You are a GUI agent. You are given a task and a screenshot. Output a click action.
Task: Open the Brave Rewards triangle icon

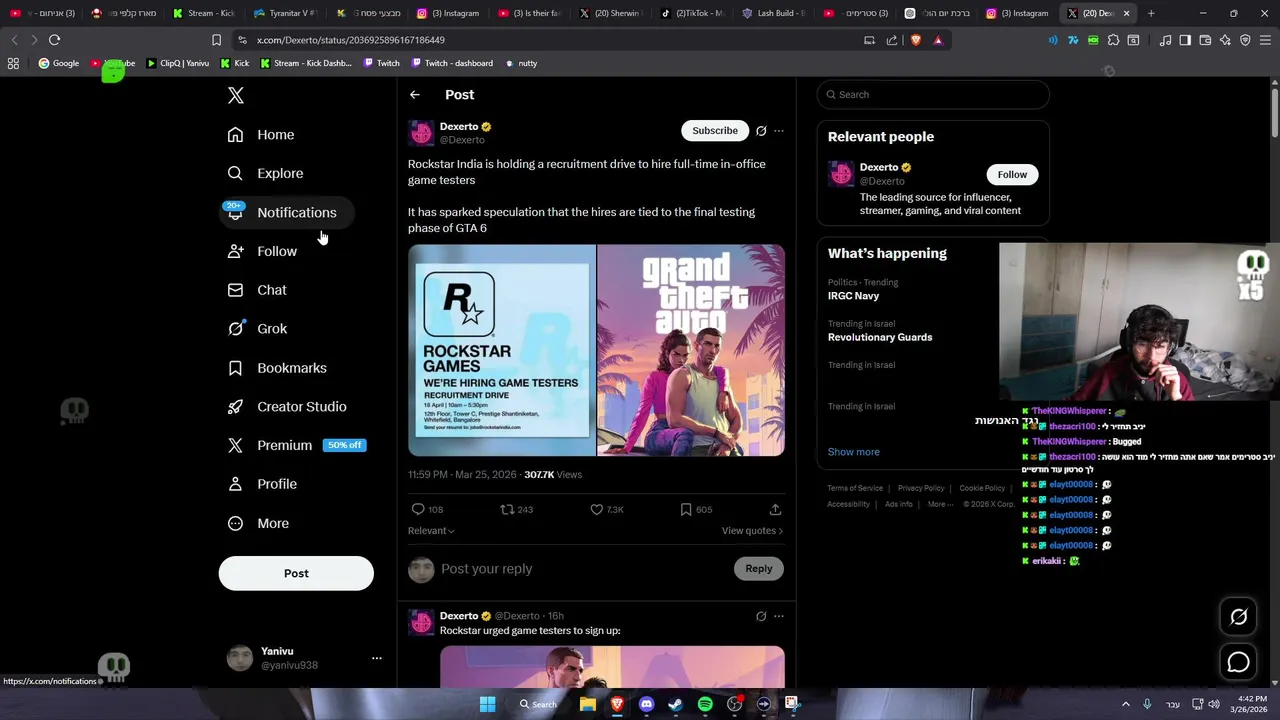click(938, 40)
